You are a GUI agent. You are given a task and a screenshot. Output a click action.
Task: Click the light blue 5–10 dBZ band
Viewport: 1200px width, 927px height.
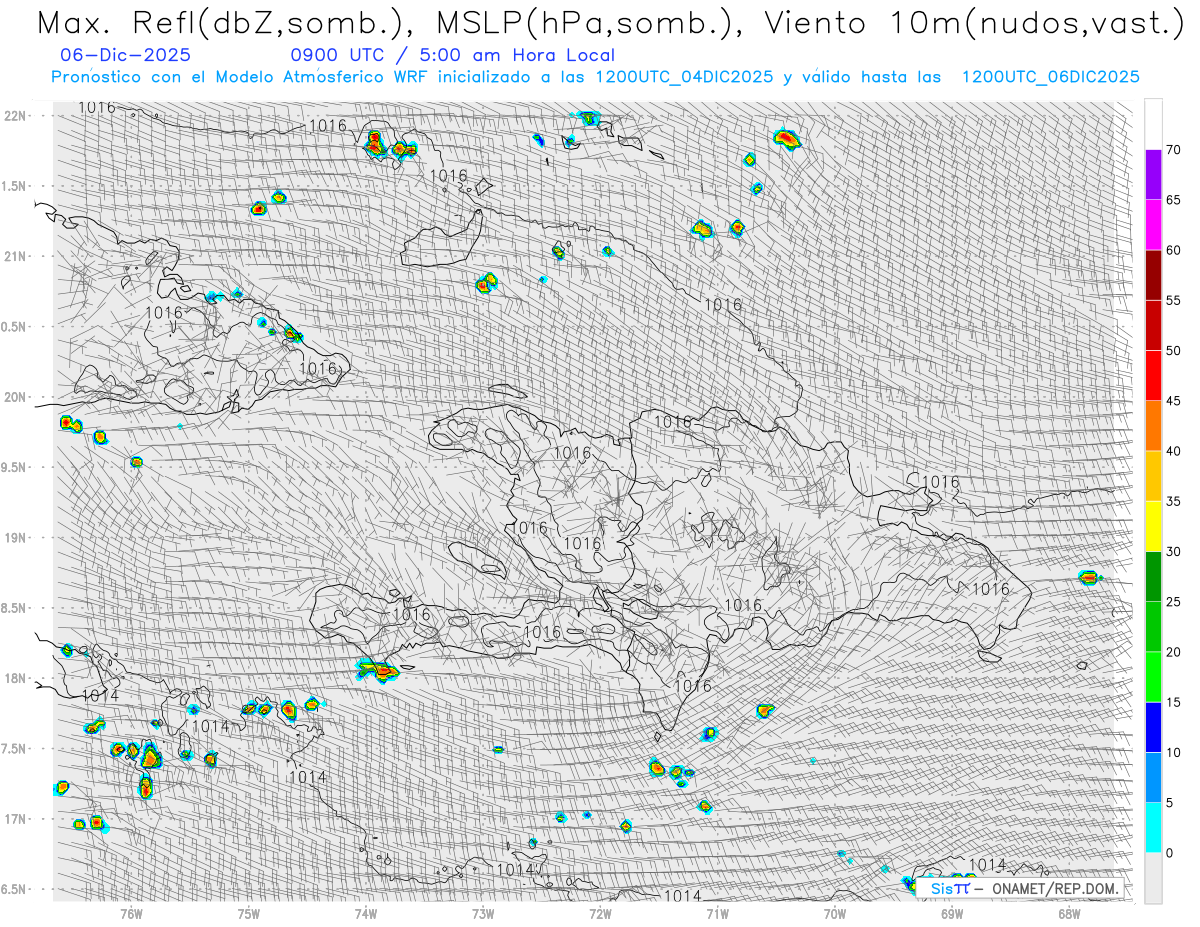coord(1153,777)
